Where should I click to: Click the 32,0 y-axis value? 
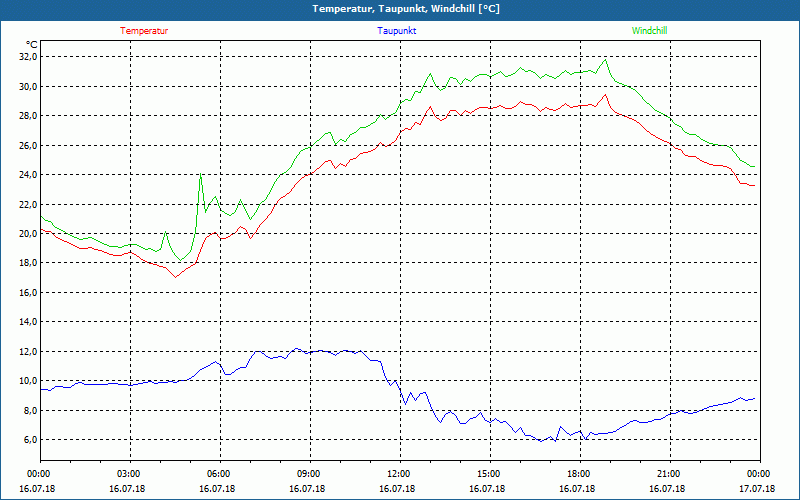point(29,57)
